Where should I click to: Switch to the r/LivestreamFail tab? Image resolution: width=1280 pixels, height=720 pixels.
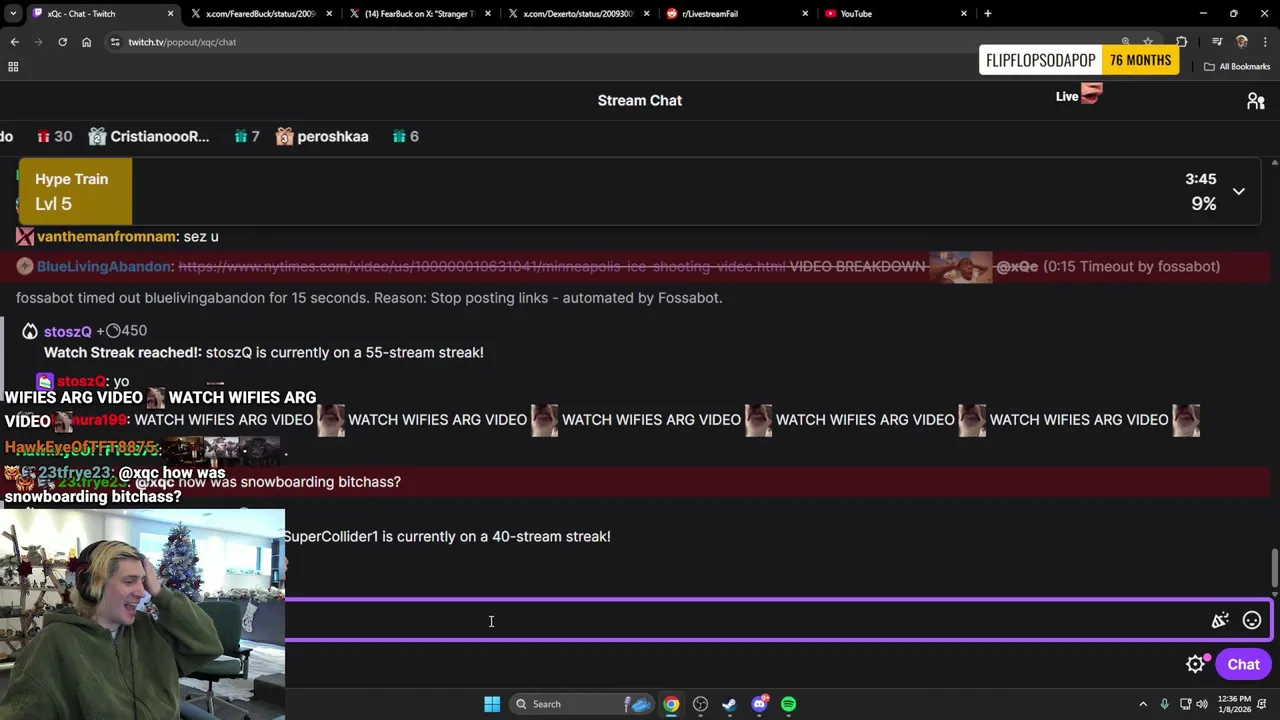pyautogui.click(x=738, y=14)
